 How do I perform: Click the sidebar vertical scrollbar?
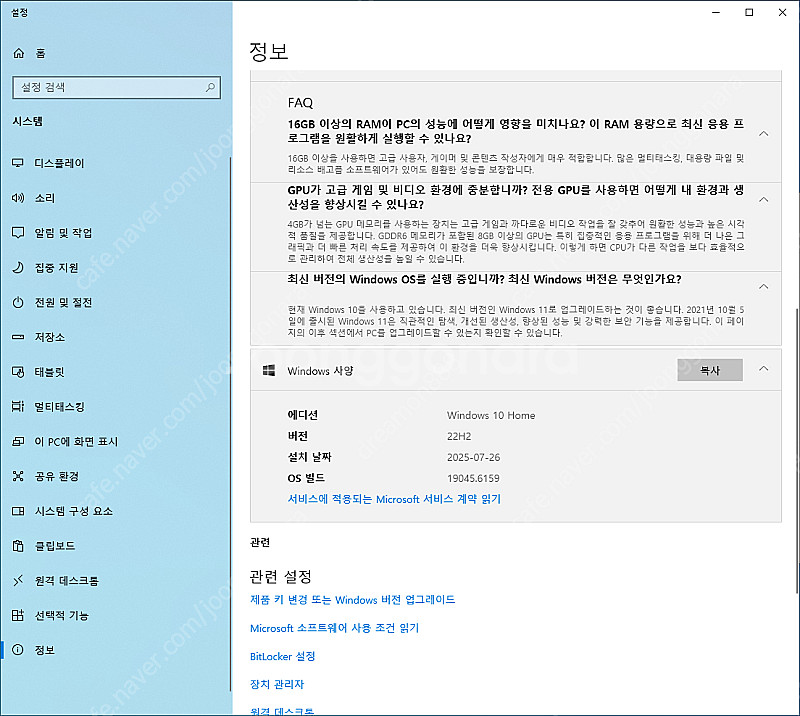pos(230,424)
